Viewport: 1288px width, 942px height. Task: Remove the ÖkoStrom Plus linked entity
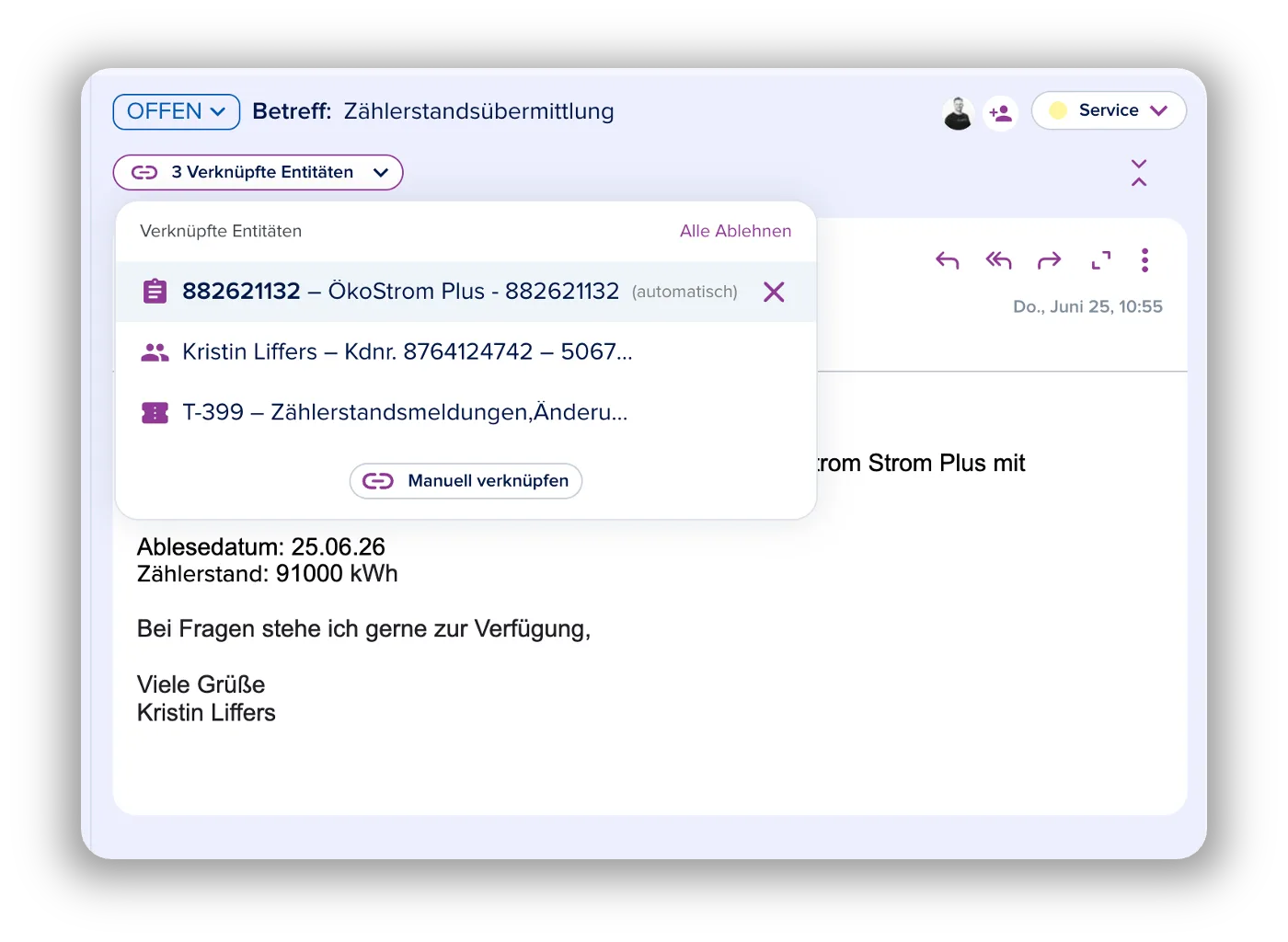(774, 292)
